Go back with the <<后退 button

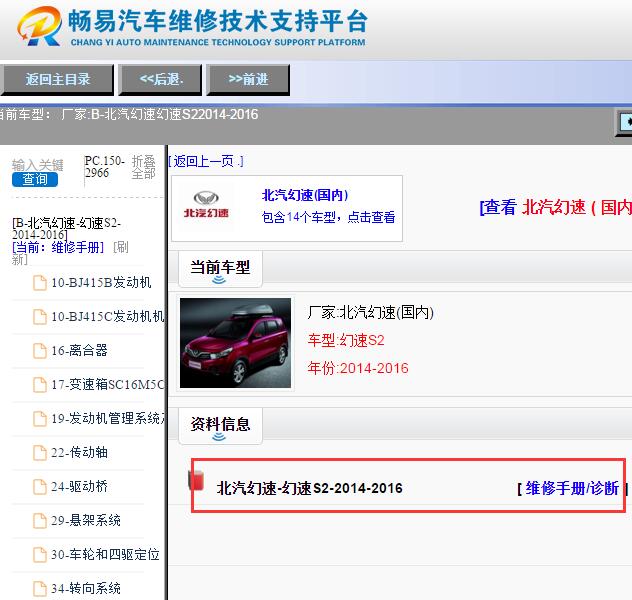pyautogui.click(x=160, y=79)
